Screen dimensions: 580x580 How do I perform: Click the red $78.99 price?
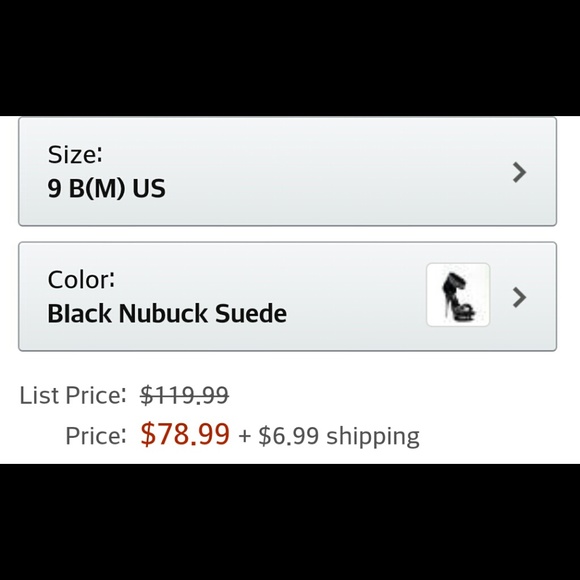(x=185, y=434)
